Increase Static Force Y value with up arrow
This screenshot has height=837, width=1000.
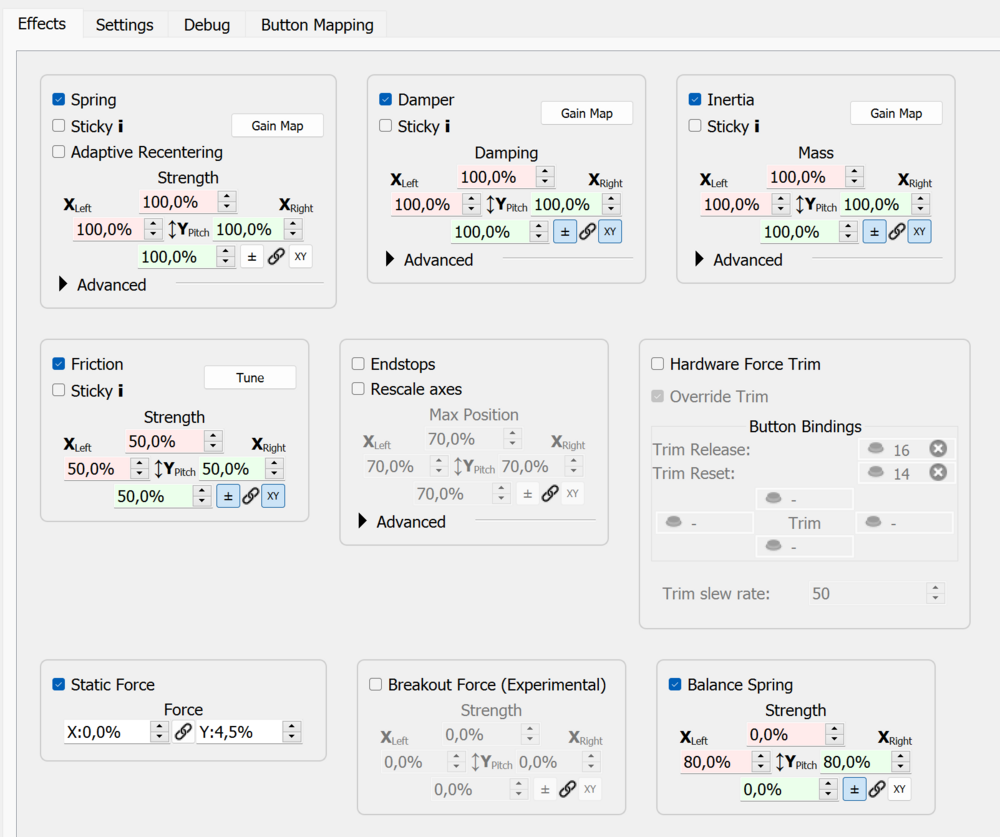click(x=291, y=727)
